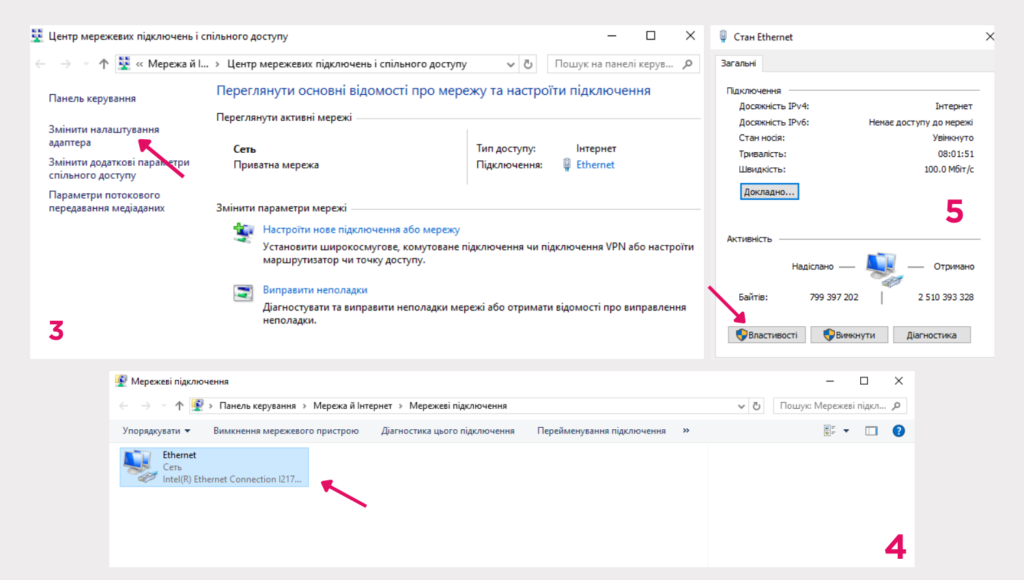This screenshot has width=1024, height=580.
Task: Open 'Змінити налаштування адаптера' link
Action: (x=104, y=136)
